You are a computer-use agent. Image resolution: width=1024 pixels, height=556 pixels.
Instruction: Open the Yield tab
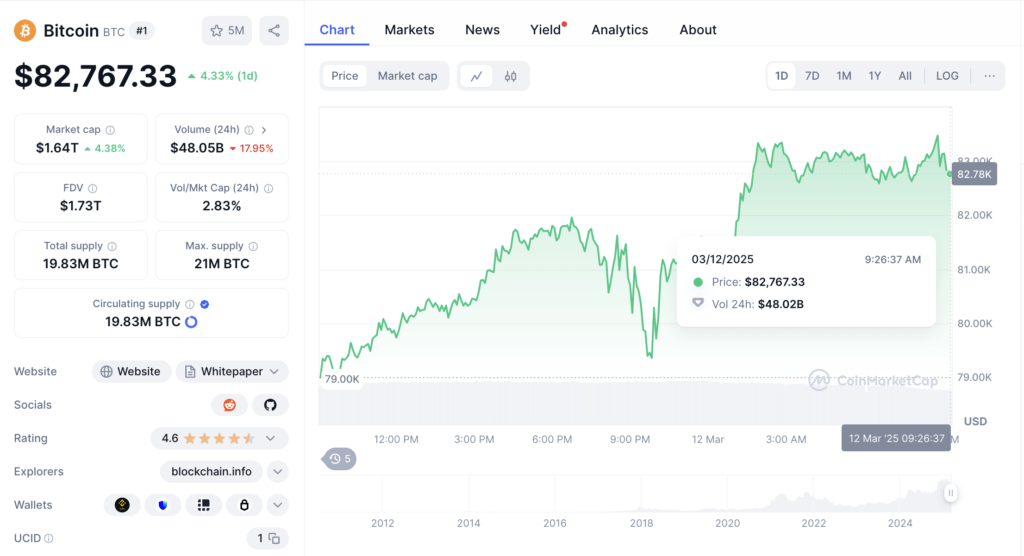(x=546, y=30)
